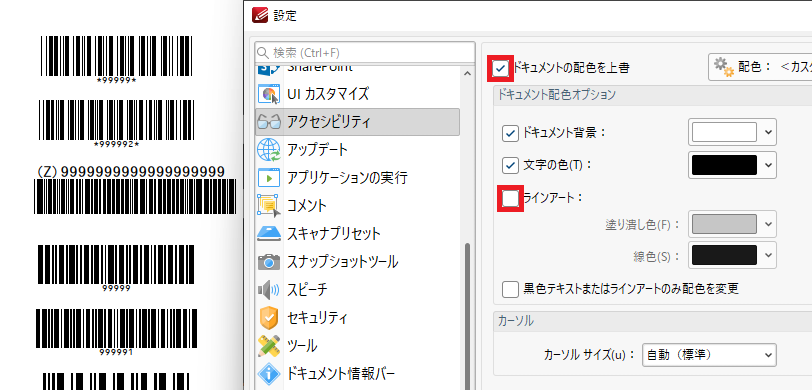Click the glasses icon for アクセシビリティ

268,122
